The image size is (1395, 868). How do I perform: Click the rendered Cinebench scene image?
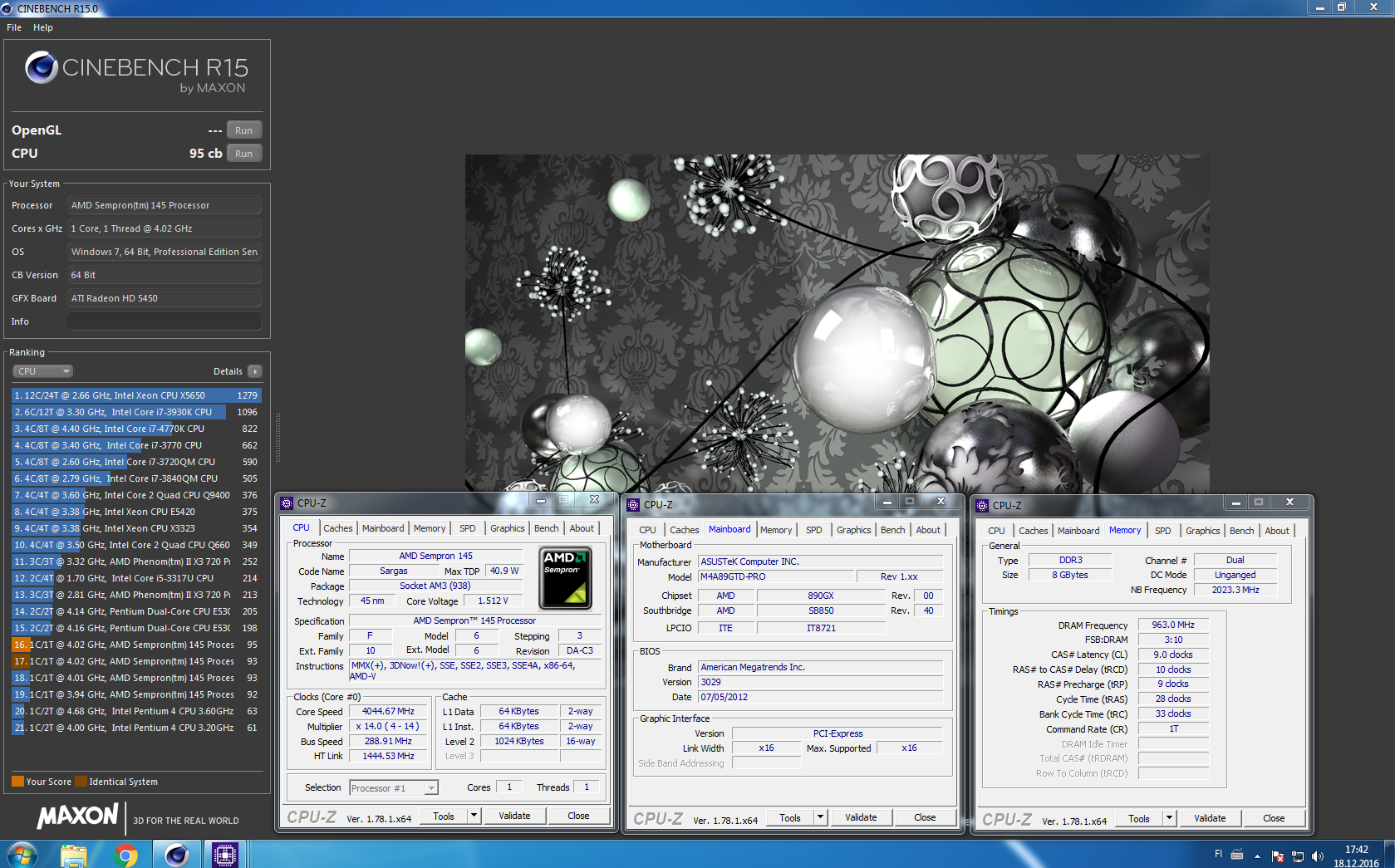coord(837,324)
